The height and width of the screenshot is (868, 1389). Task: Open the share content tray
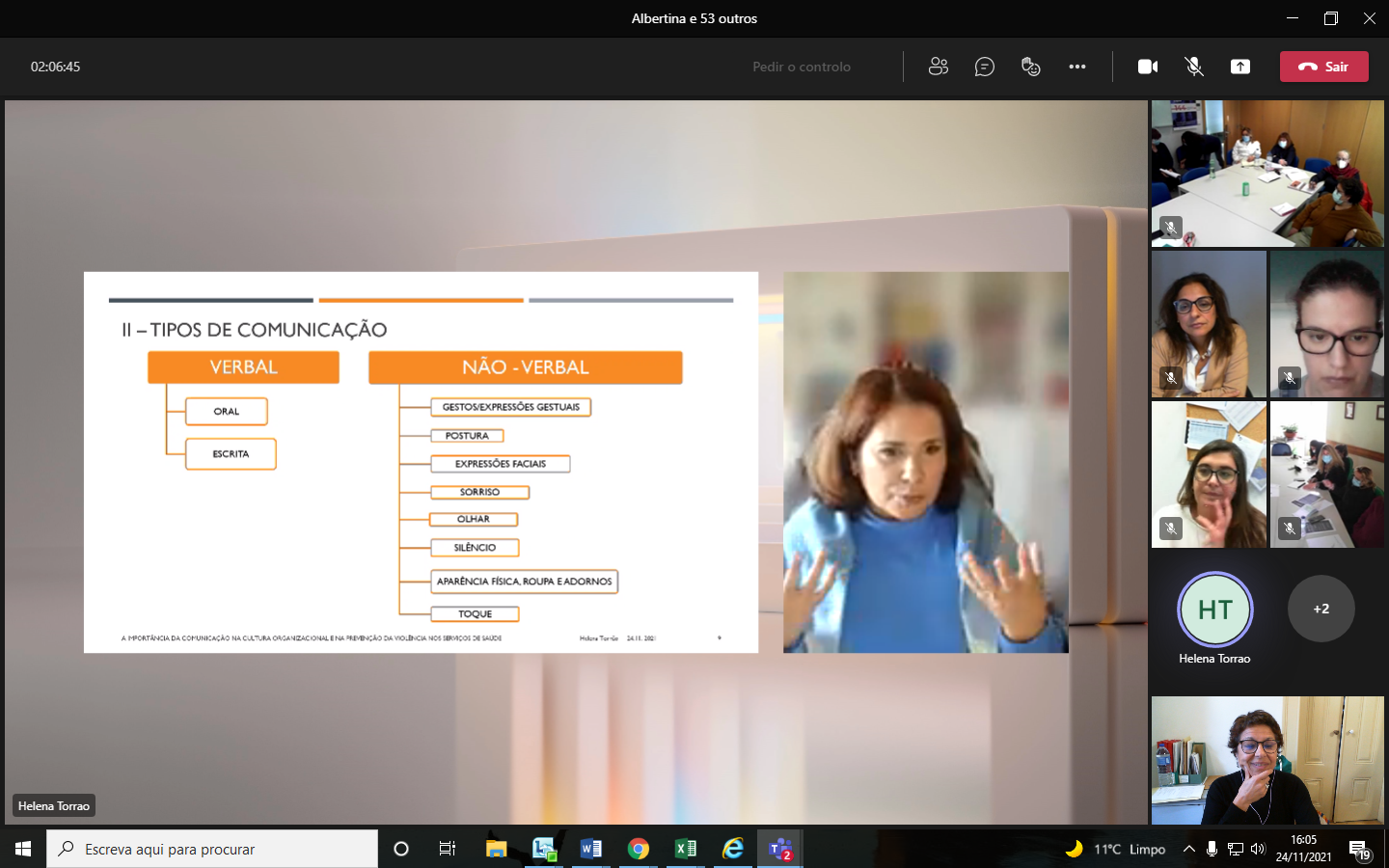click(1240, 67)
